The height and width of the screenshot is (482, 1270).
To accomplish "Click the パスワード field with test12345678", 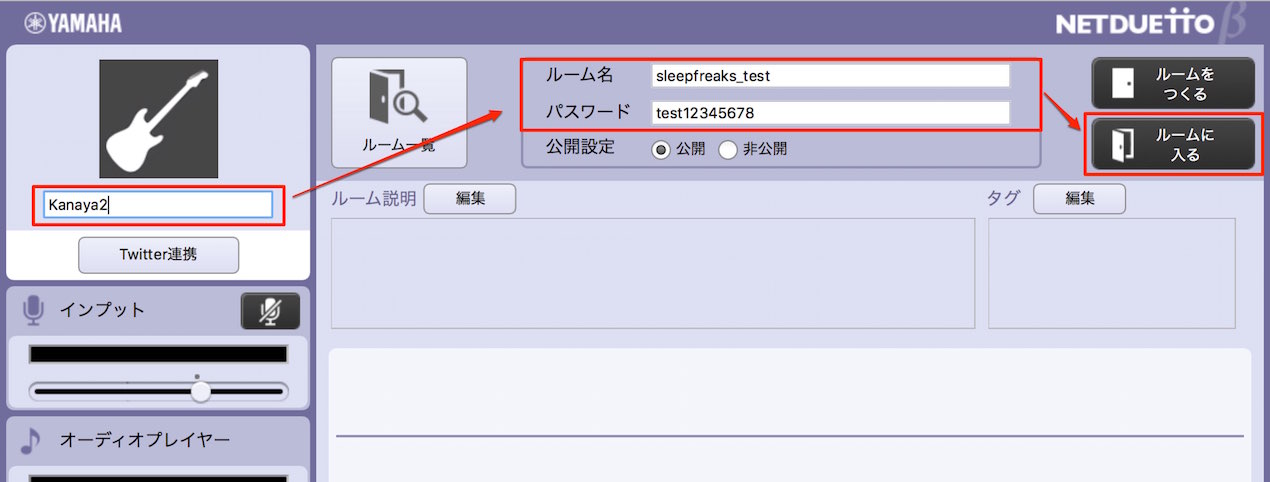I will tap(830, 112).
